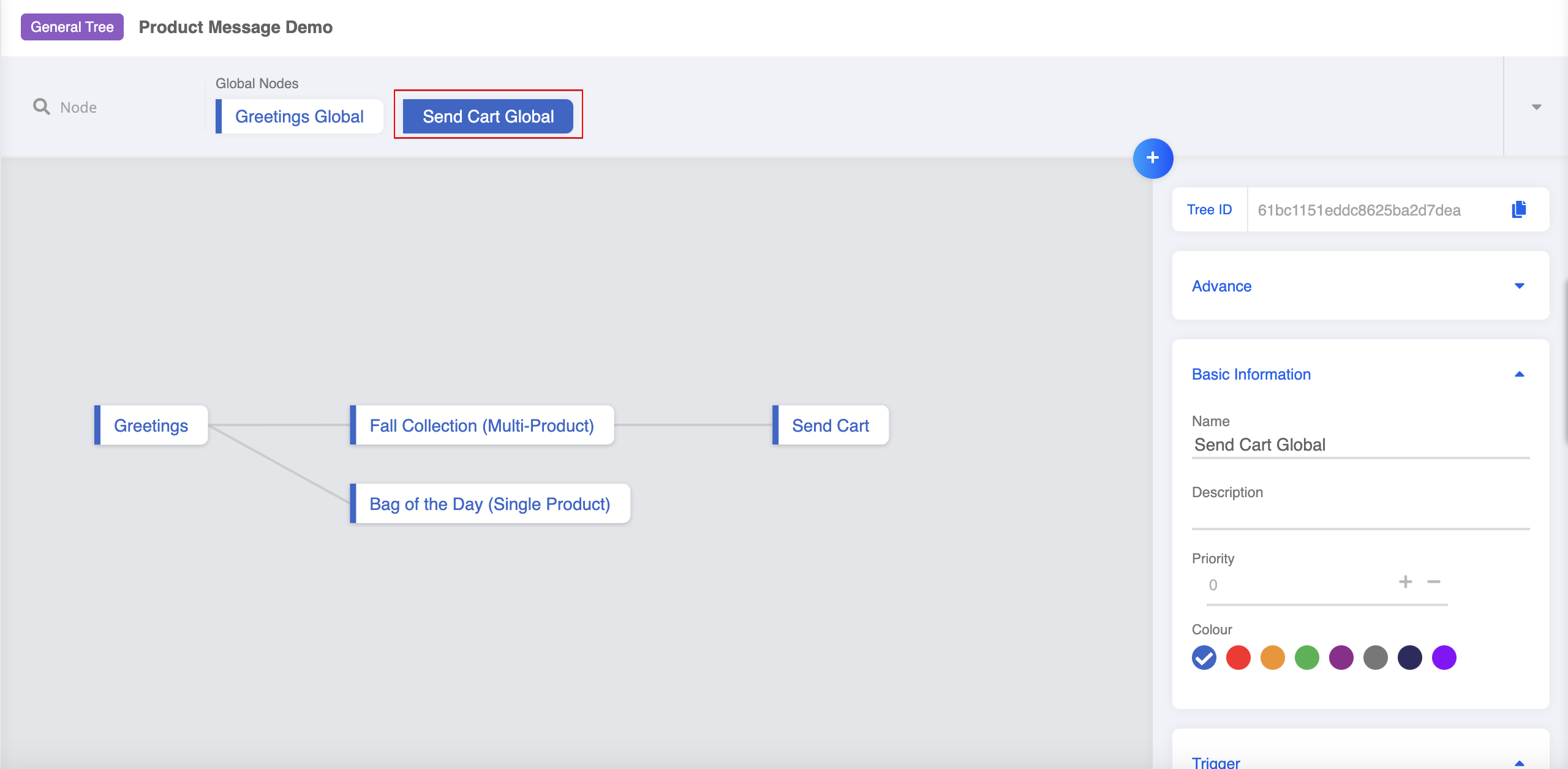Open the Fall Collection (Multi-Product) node
The width and height of the screenshot is (1568, 769).
coord(482,425)
